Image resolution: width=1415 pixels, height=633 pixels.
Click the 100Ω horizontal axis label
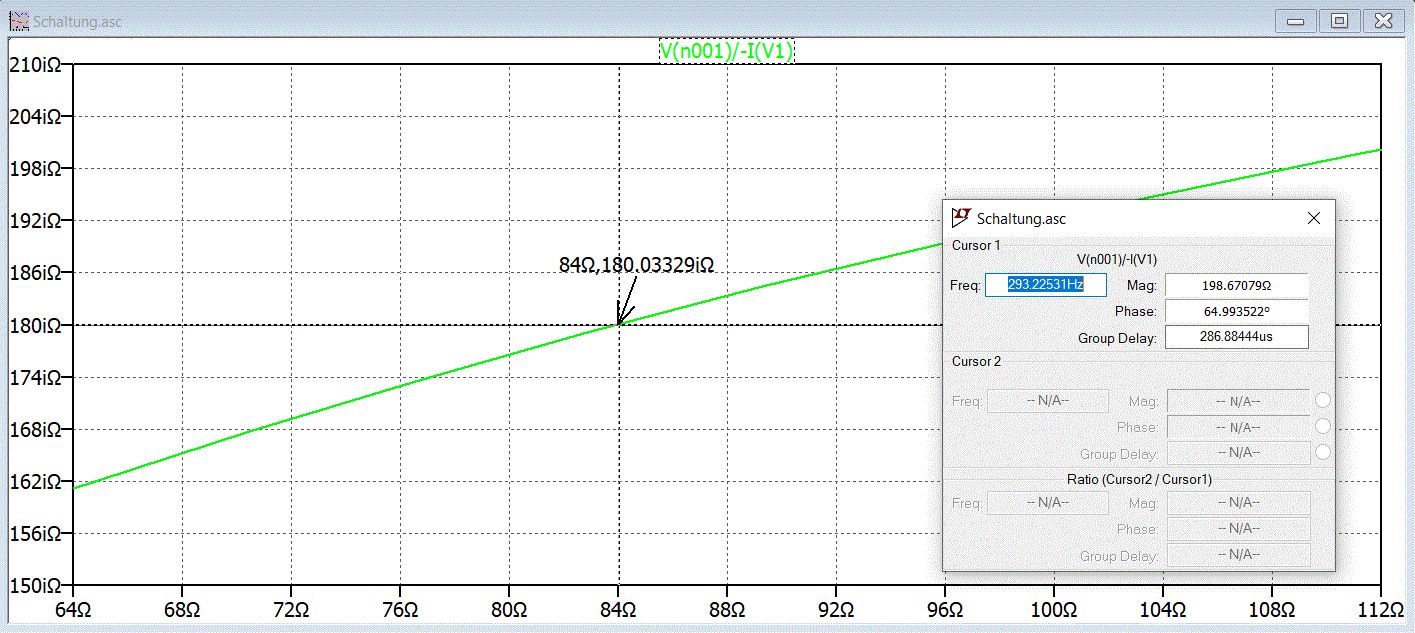point(1053,610)
